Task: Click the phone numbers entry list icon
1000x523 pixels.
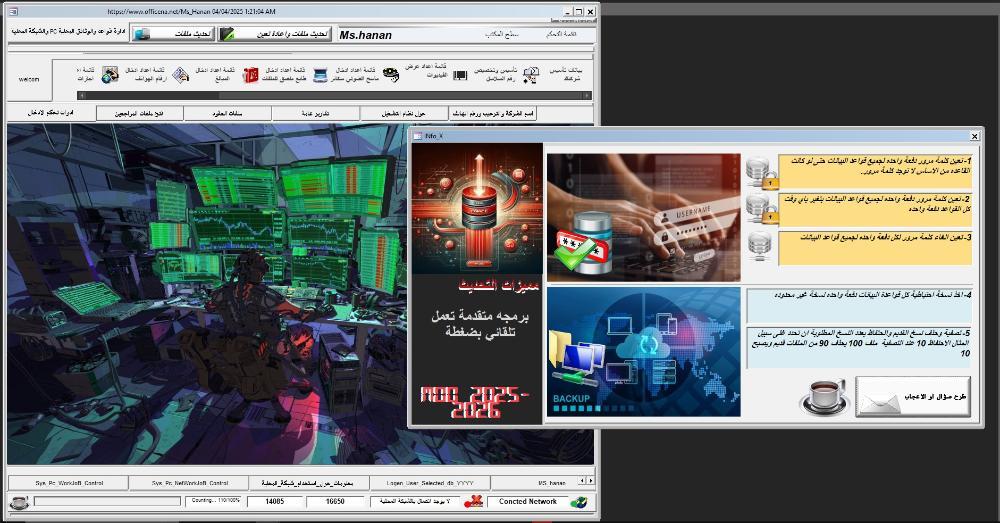Action: [181, 75]
